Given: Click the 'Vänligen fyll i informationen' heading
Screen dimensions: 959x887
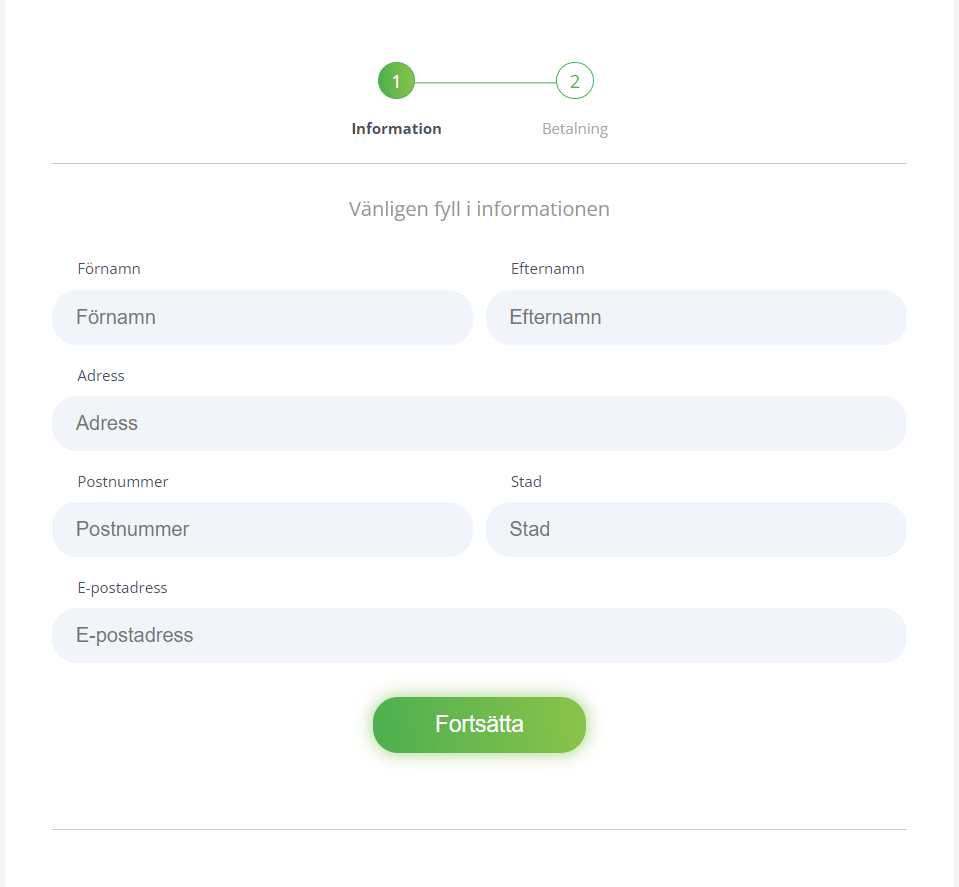Looking at the screenshot, I should tap(480, 209).
